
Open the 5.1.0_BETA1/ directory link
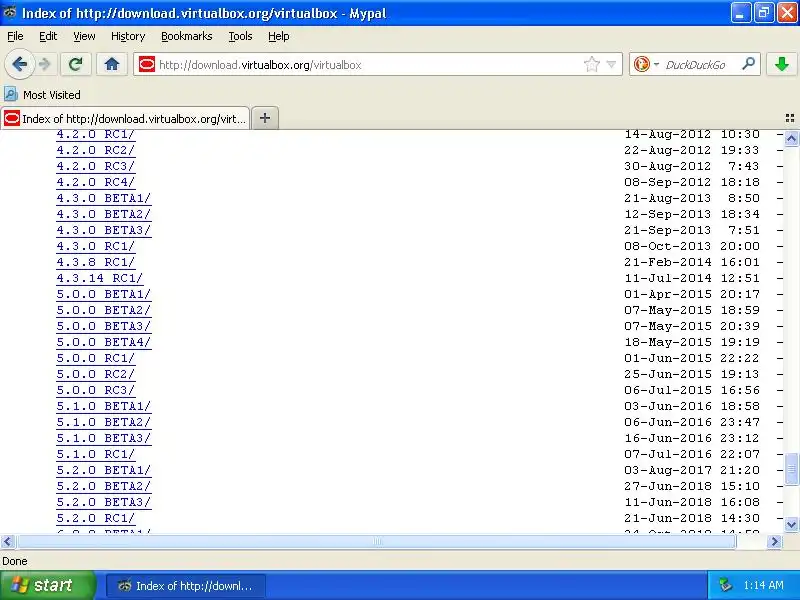(x=104, y=406)
